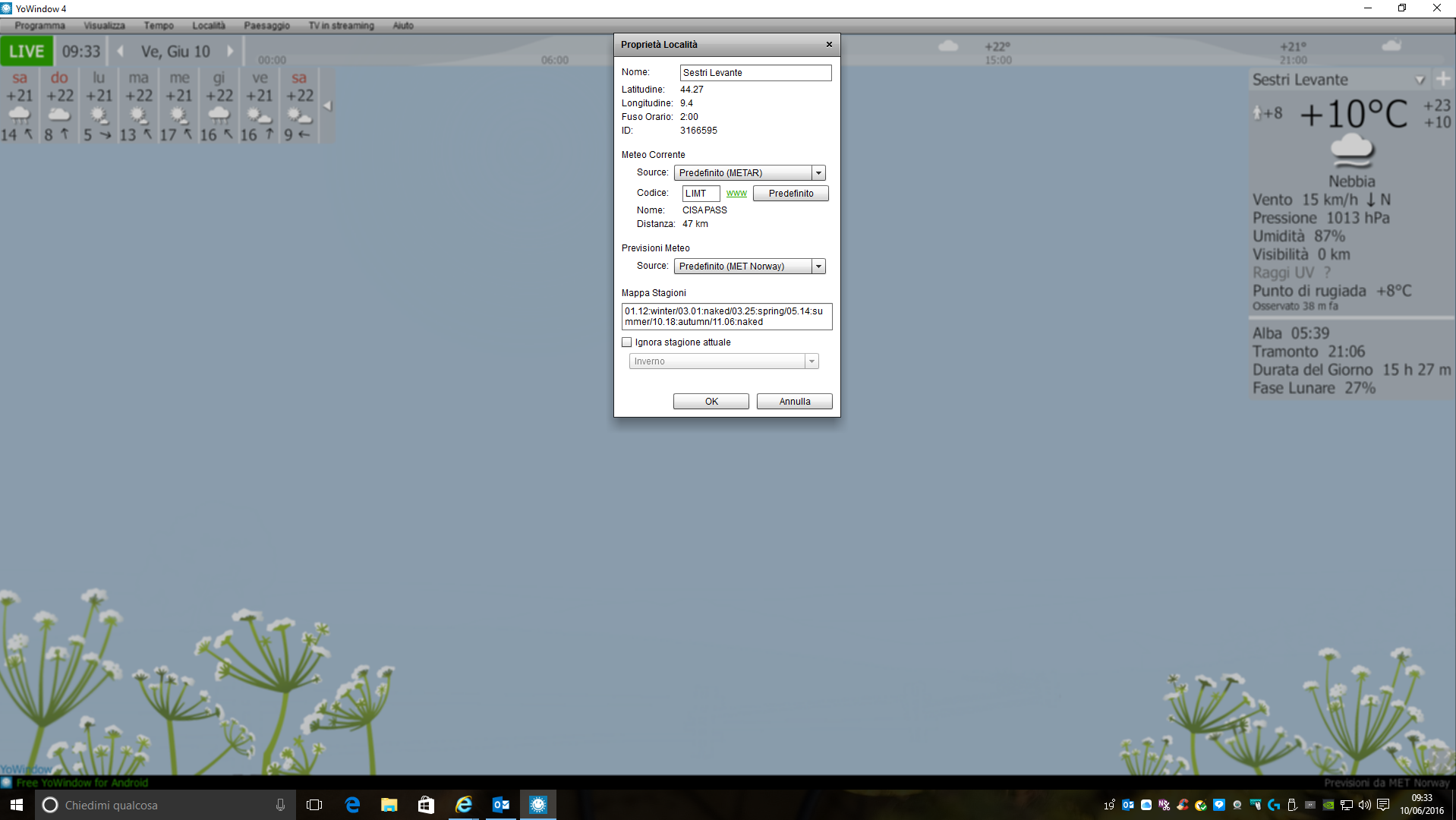Viewport: 1456px width, 820px height.
Task: Open Previsioni Meteo source dropdown
Action: tap(818, 266)
